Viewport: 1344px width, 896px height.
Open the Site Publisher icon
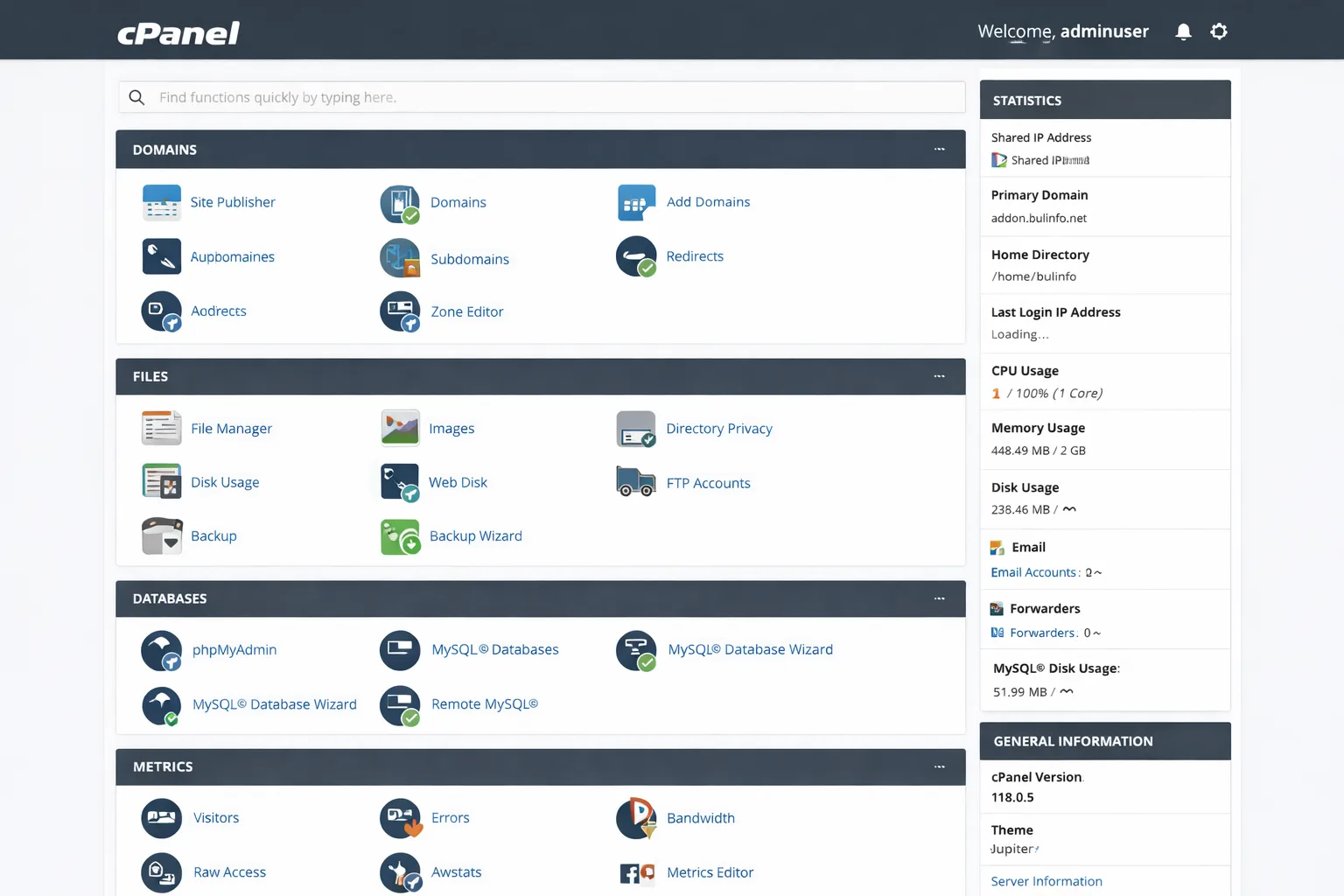[161, 203]
